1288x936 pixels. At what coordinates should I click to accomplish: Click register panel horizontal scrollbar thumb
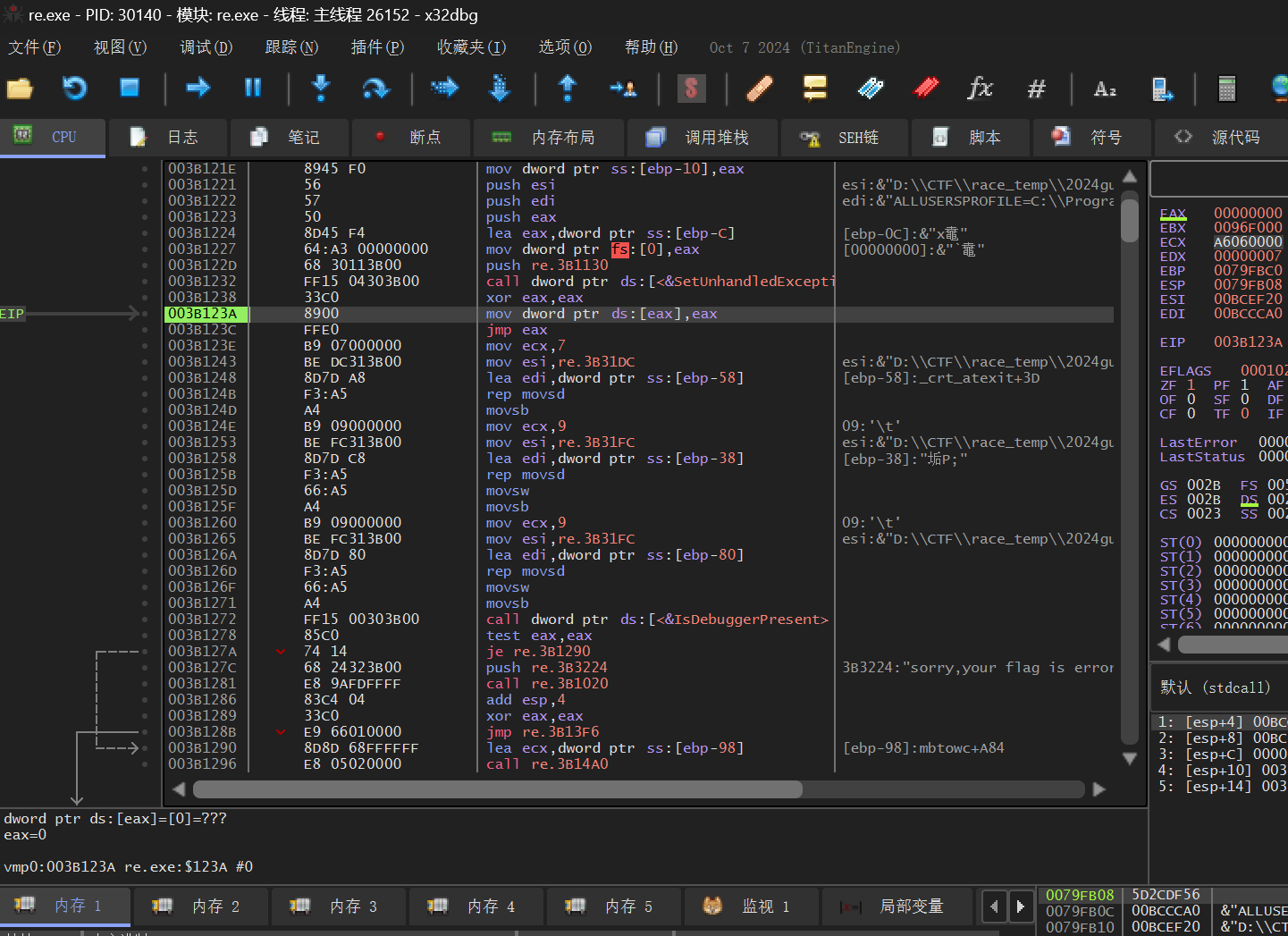(1233, 644)
